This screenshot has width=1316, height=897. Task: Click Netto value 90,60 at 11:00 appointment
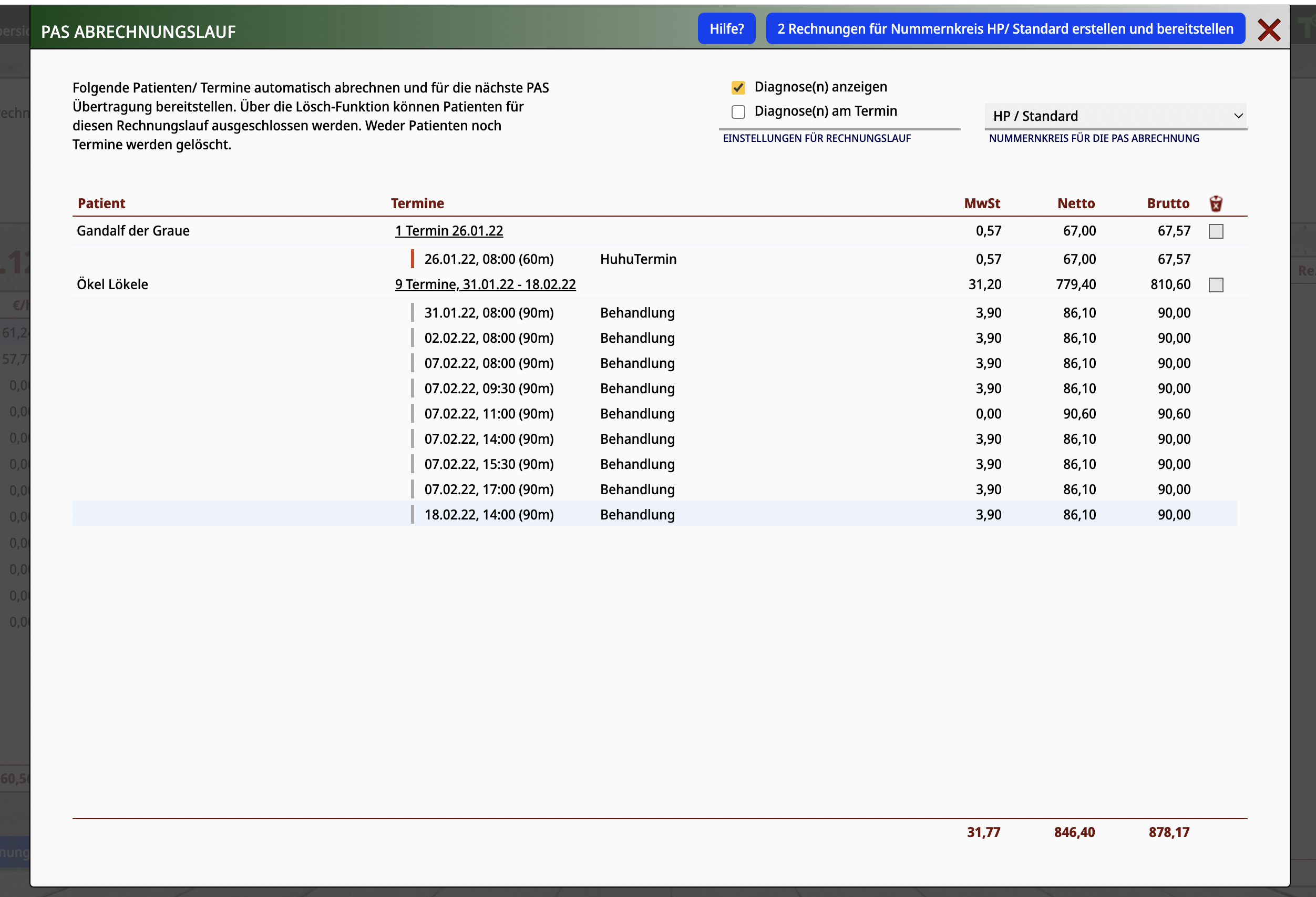point(1079,414)
